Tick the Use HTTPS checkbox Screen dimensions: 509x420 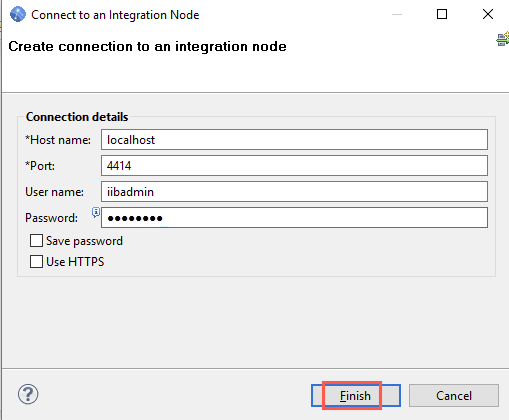pos(36,262)
